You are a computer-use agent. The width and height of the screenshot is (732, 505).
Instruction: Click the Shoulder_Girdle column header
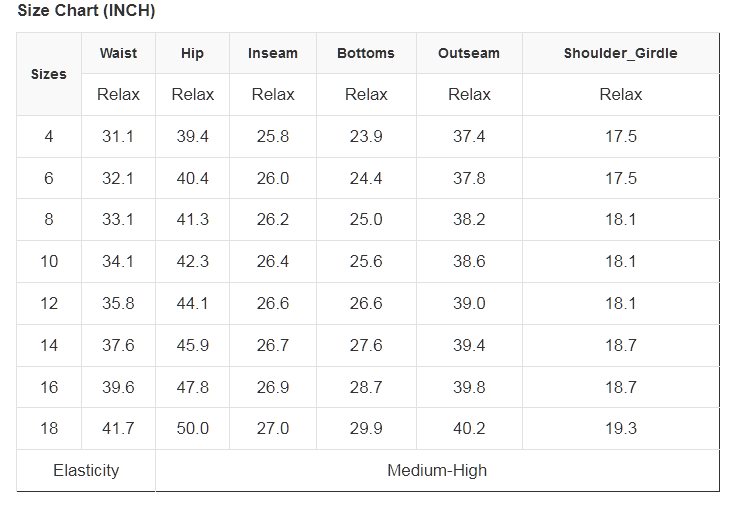(620, 53)
